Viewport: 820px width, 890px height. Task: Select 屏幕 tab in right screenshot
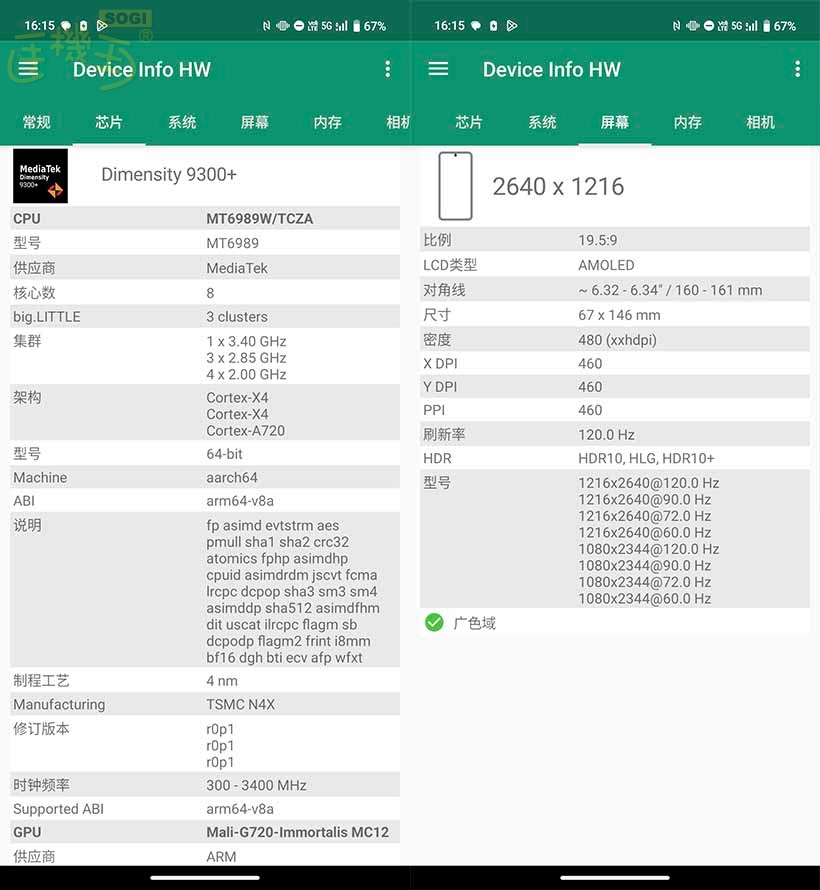[615, 122]
